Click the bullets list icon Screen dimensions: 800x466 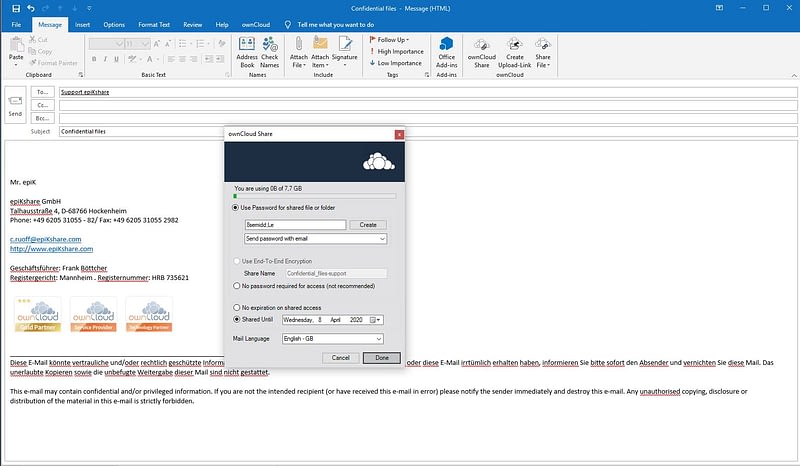click(184, 44)
